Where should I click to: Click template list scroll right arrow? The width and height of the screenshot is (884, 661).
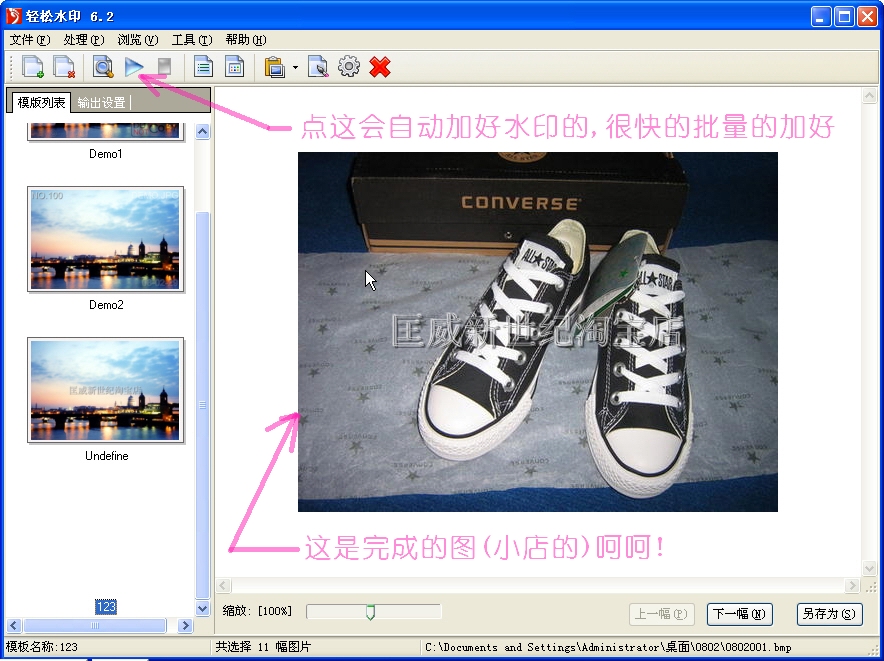click(x=185, y=625)
